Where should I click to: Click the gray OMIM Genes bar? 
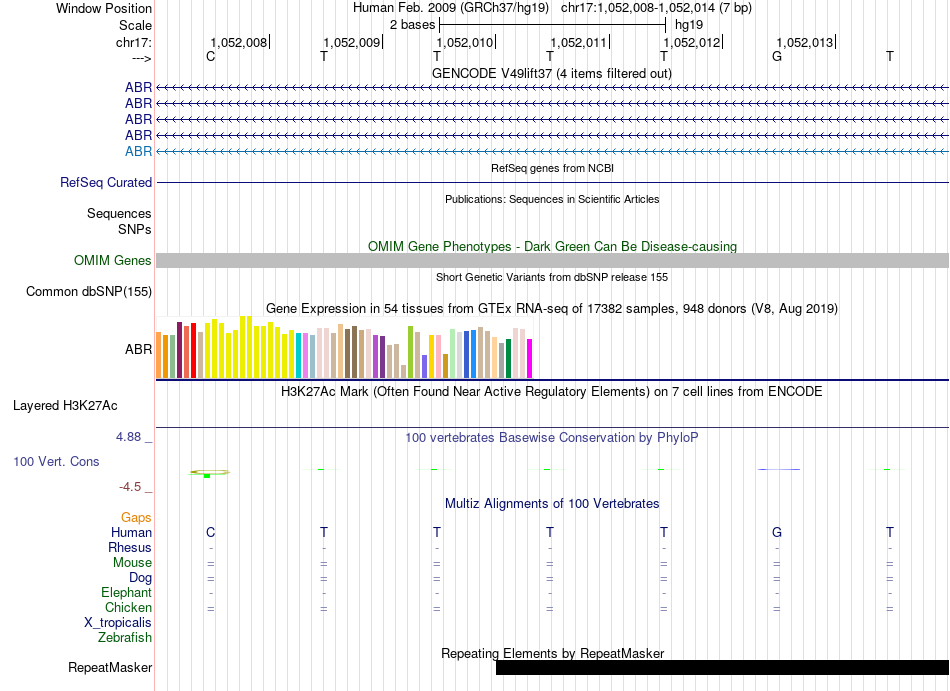click(552, 260)
